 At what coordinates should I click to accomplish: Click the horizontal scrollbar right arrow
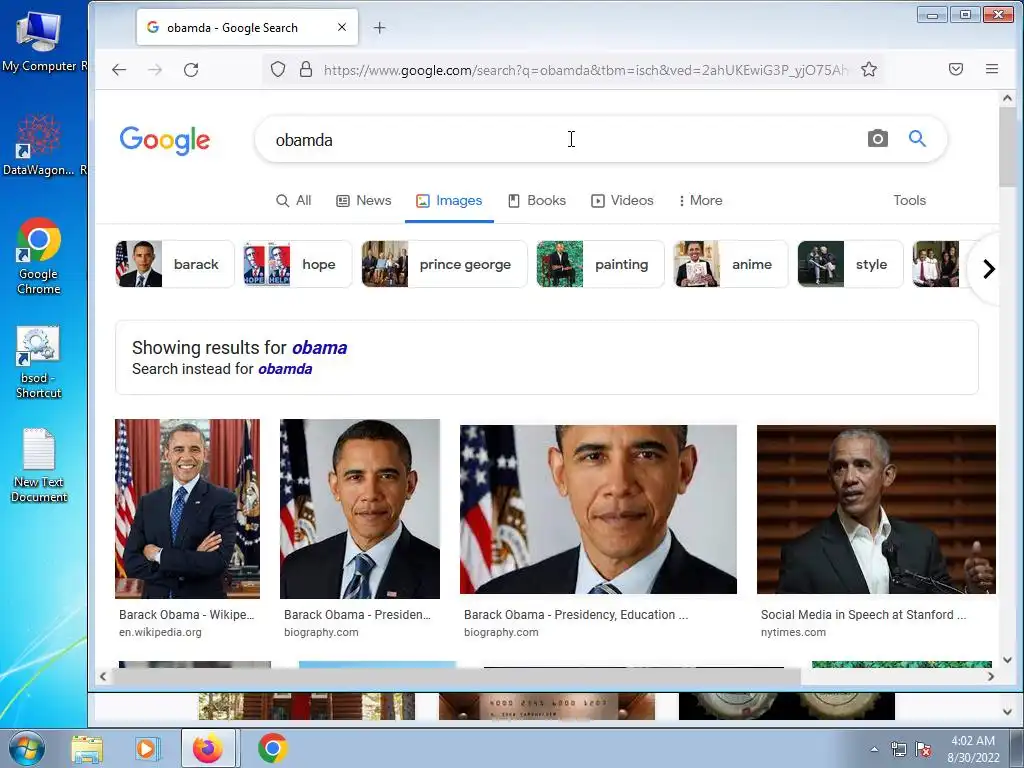(991, 677)
